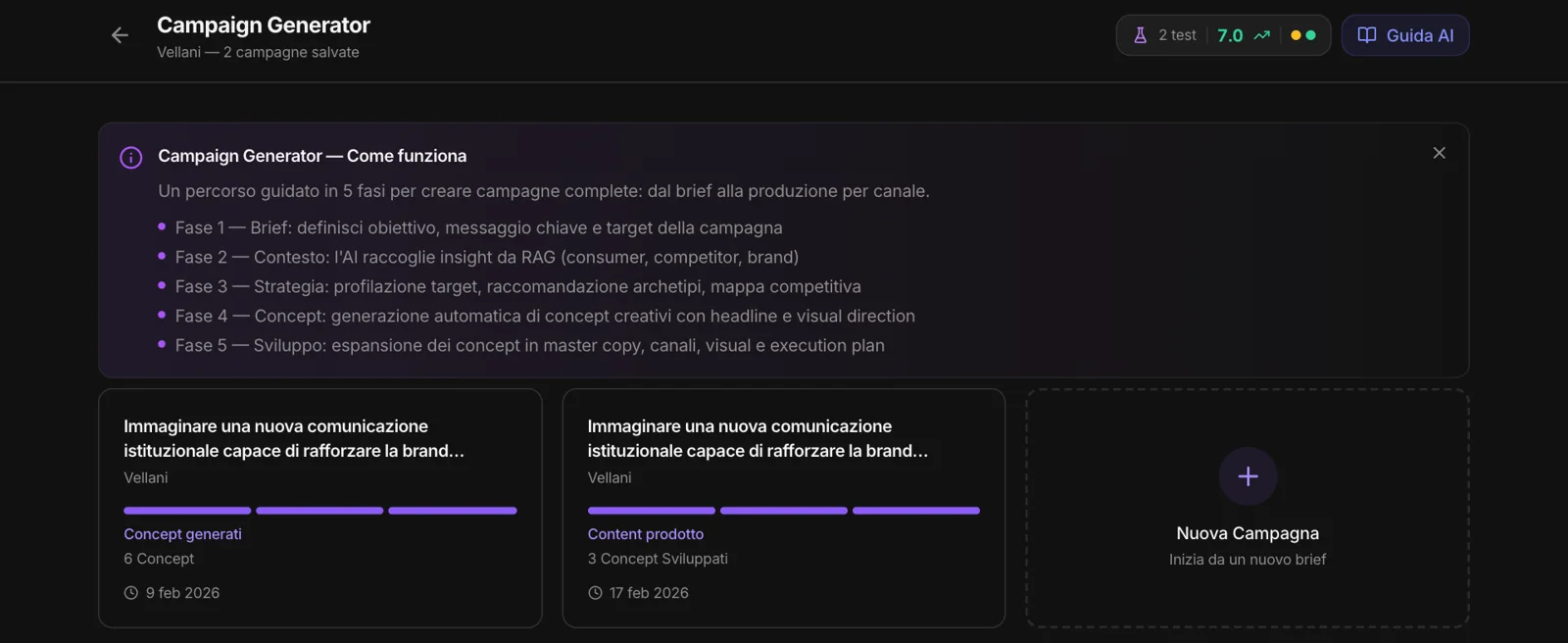
Task: Open the campaign card with 6 Concept
Action: click(x=320, y=508)
